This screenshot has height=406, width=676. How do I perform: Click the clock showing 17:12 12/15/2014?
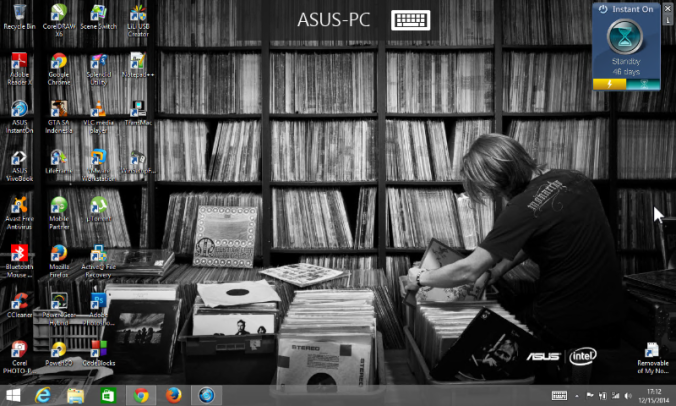click(653, 396)
